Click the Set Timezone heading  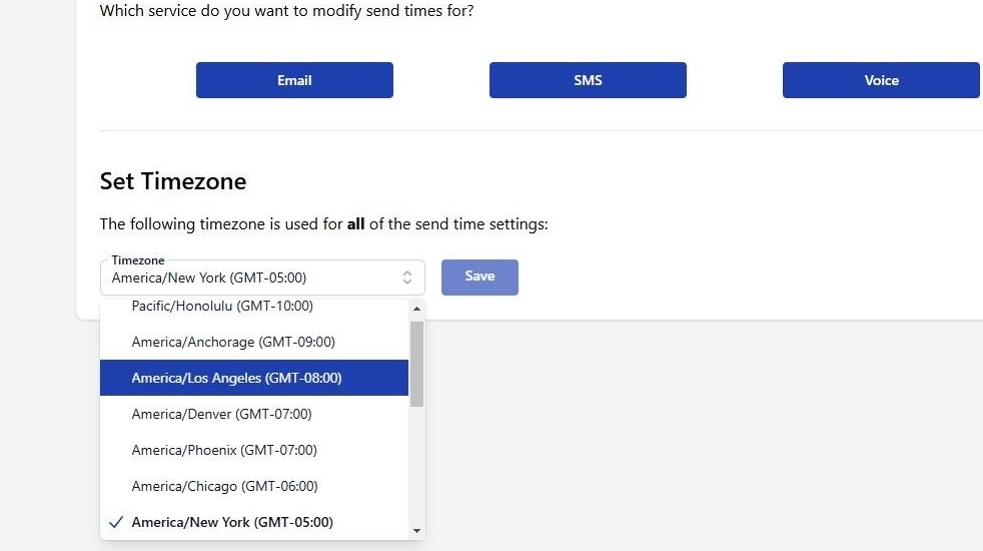click(x=173, y=181)
